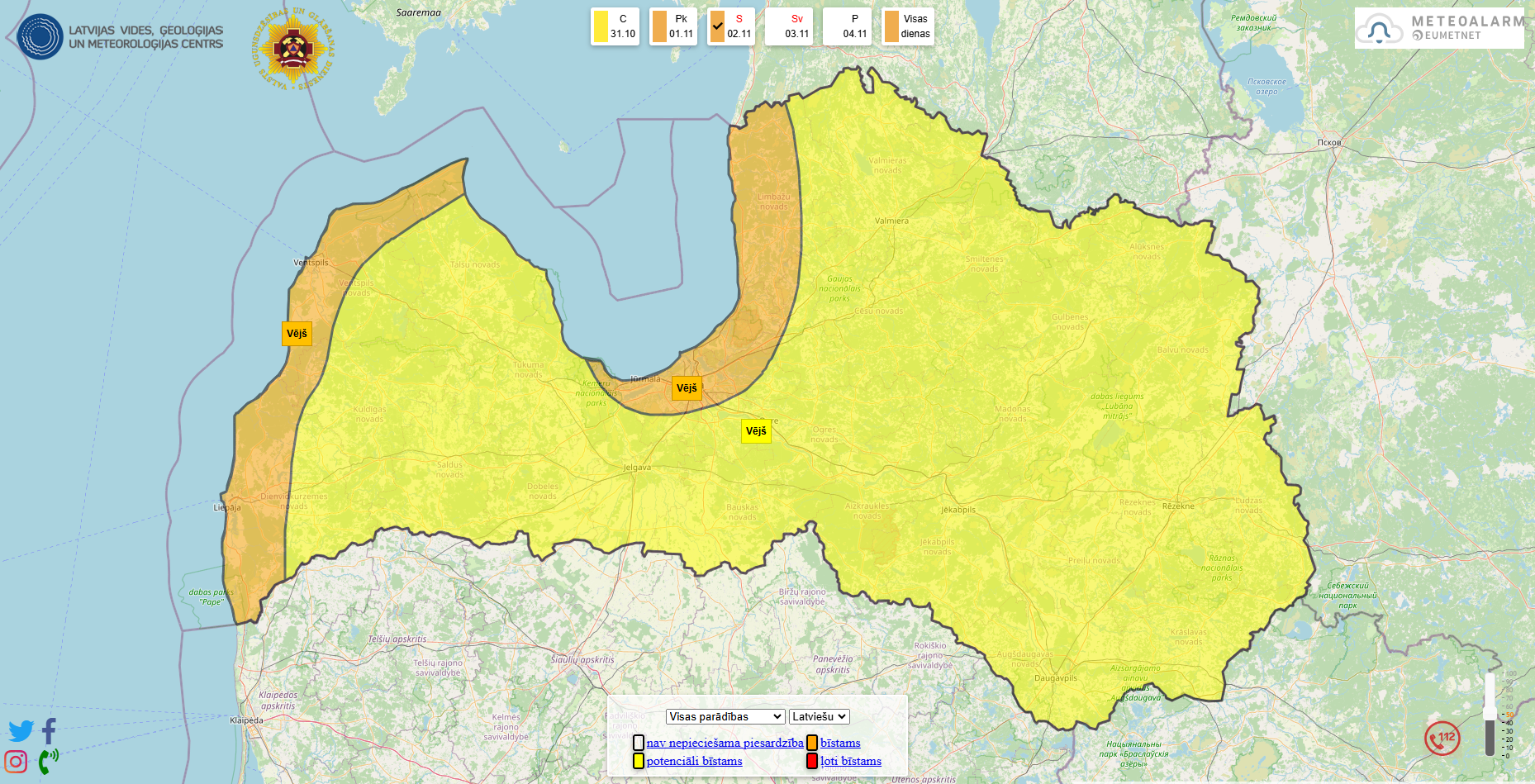Select the yellow Vējš warning marker
This screenshot has height=784, width=1535.
[x=756, y=431]
